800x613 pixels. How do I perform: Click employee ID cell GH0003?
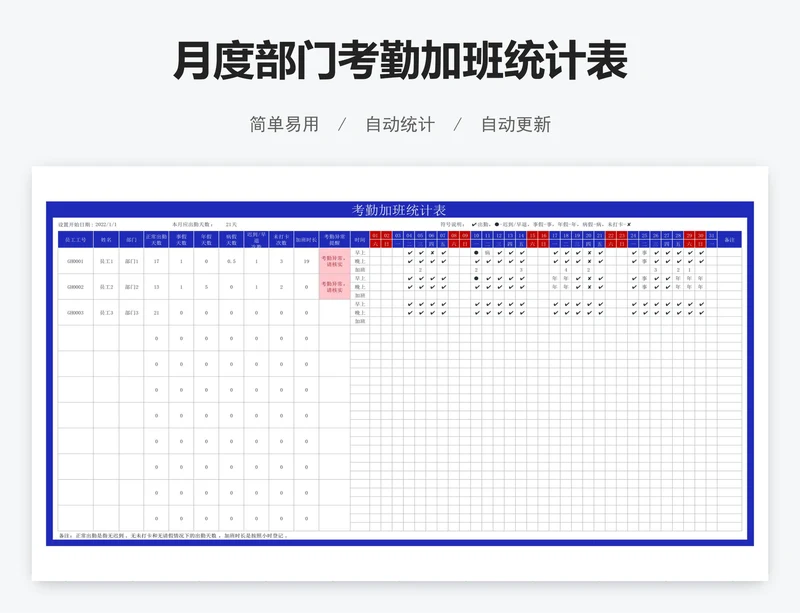coord(76,313)
